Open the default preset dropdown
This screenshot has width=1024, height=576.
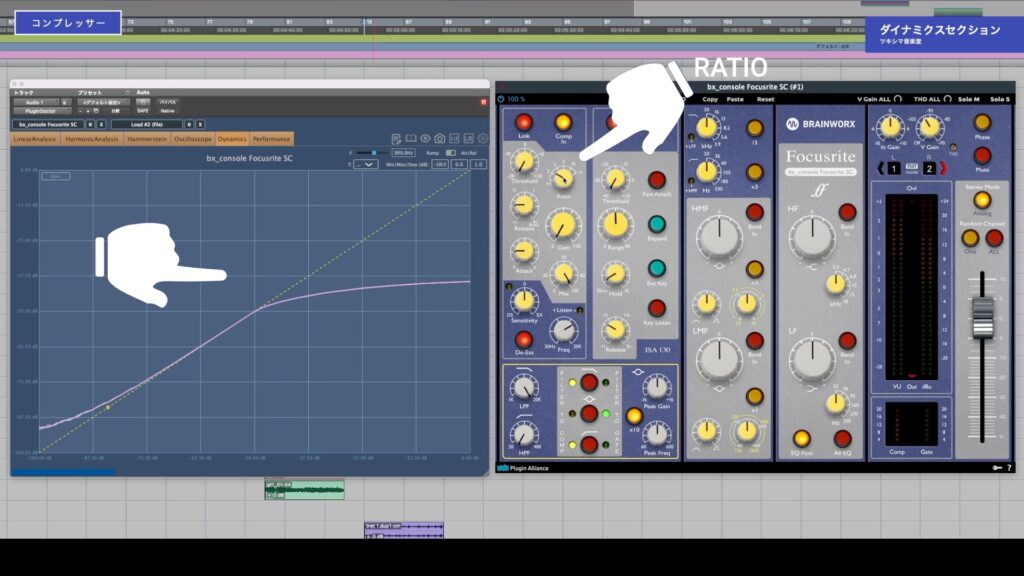pyautogui.click(x=103, y=103)
